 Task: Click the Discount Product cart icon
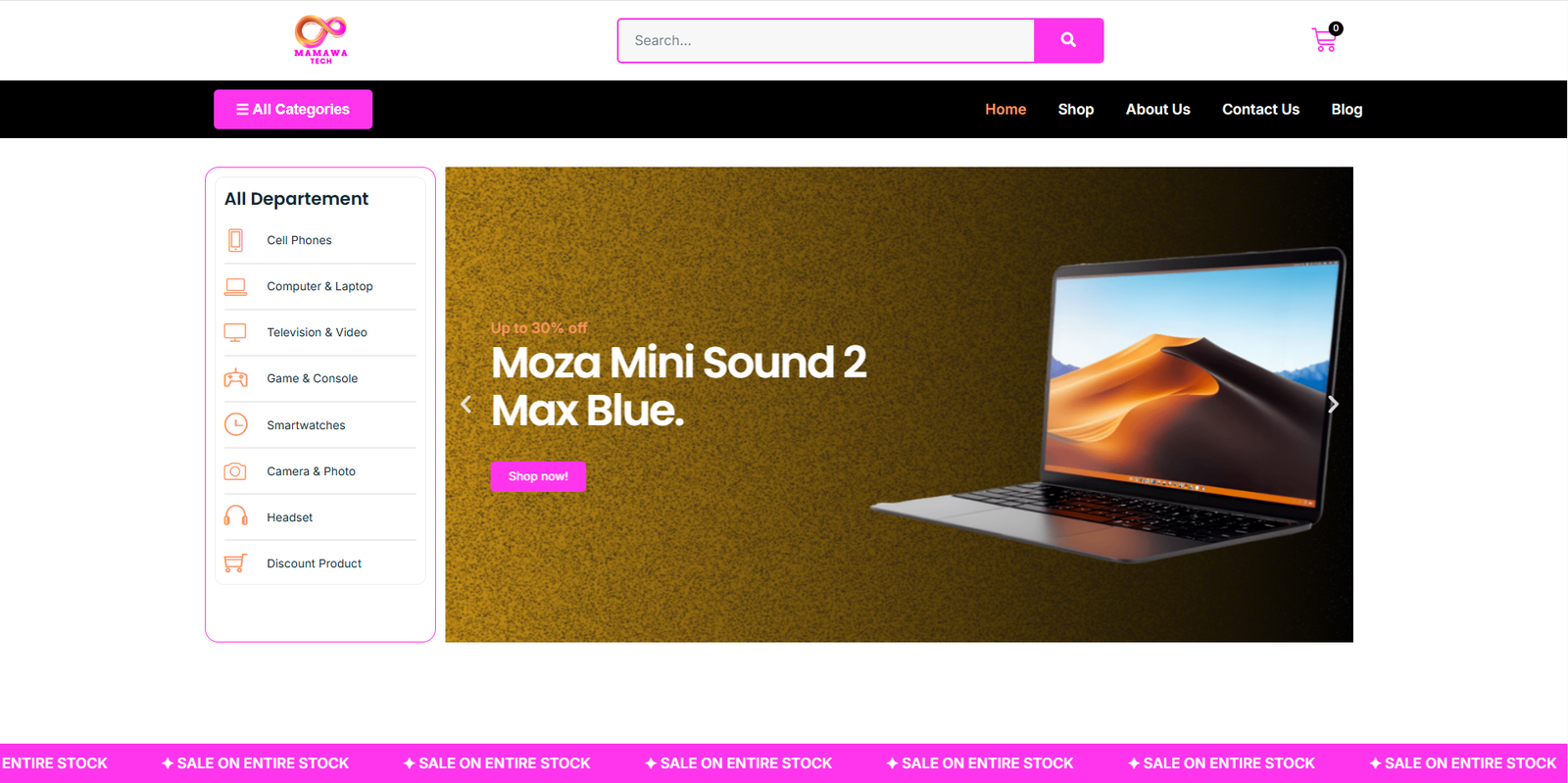(x=235, y=563)
